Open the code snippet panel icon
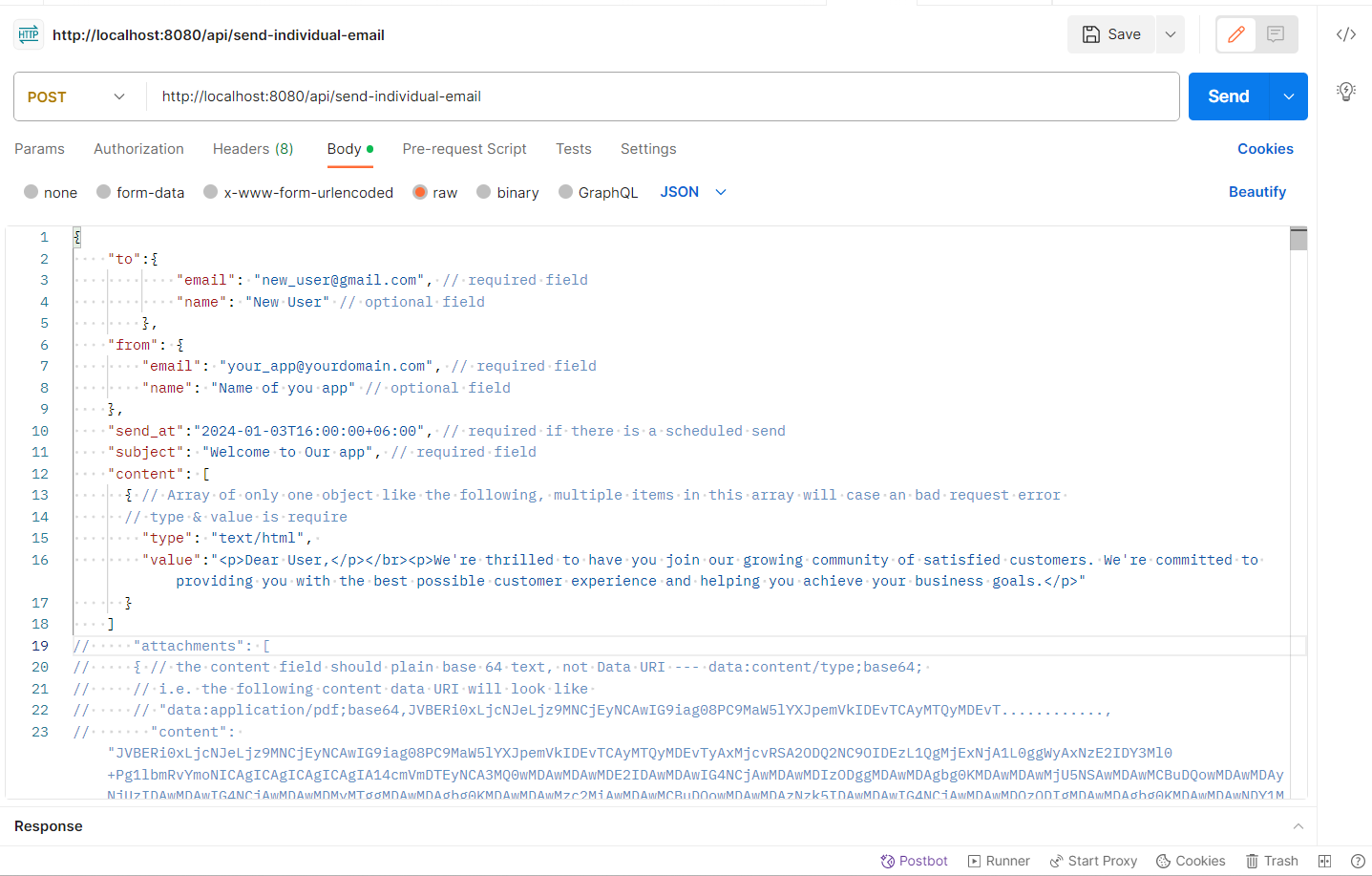This screenshot has width=1372, height=876. pos(1346,34)
